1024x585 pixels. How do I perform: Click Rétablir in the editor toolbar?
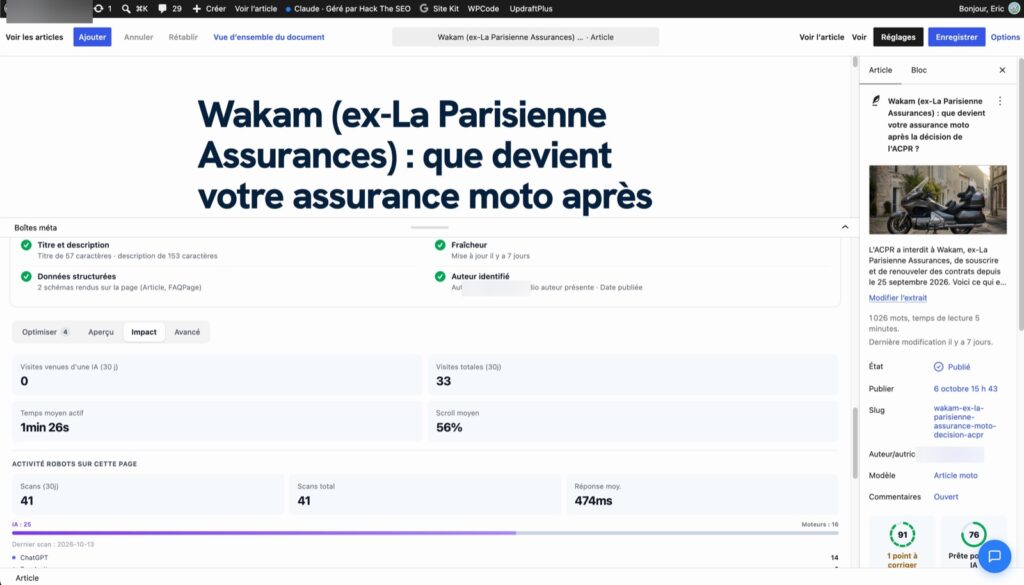tap(183, 37)
